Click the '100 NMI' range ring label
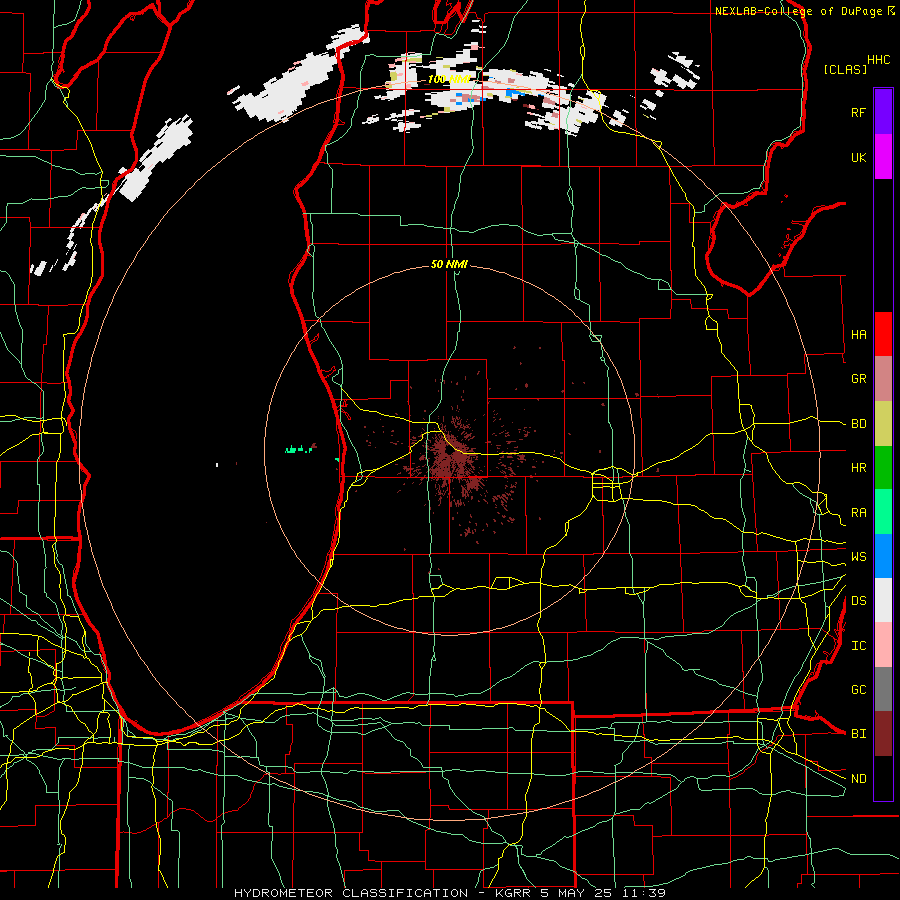This screenshot has width=900, height=900. [x=449, y=79]
